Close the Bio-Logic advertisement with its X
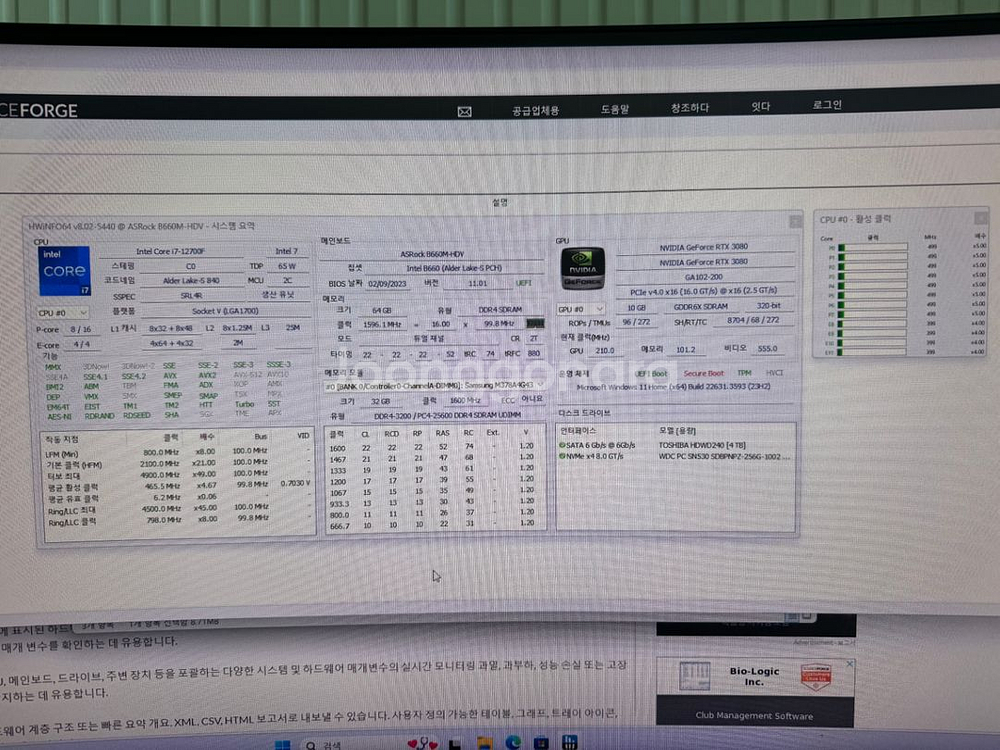The height and width of the screenshot is (750, 1000). [849, 664]
